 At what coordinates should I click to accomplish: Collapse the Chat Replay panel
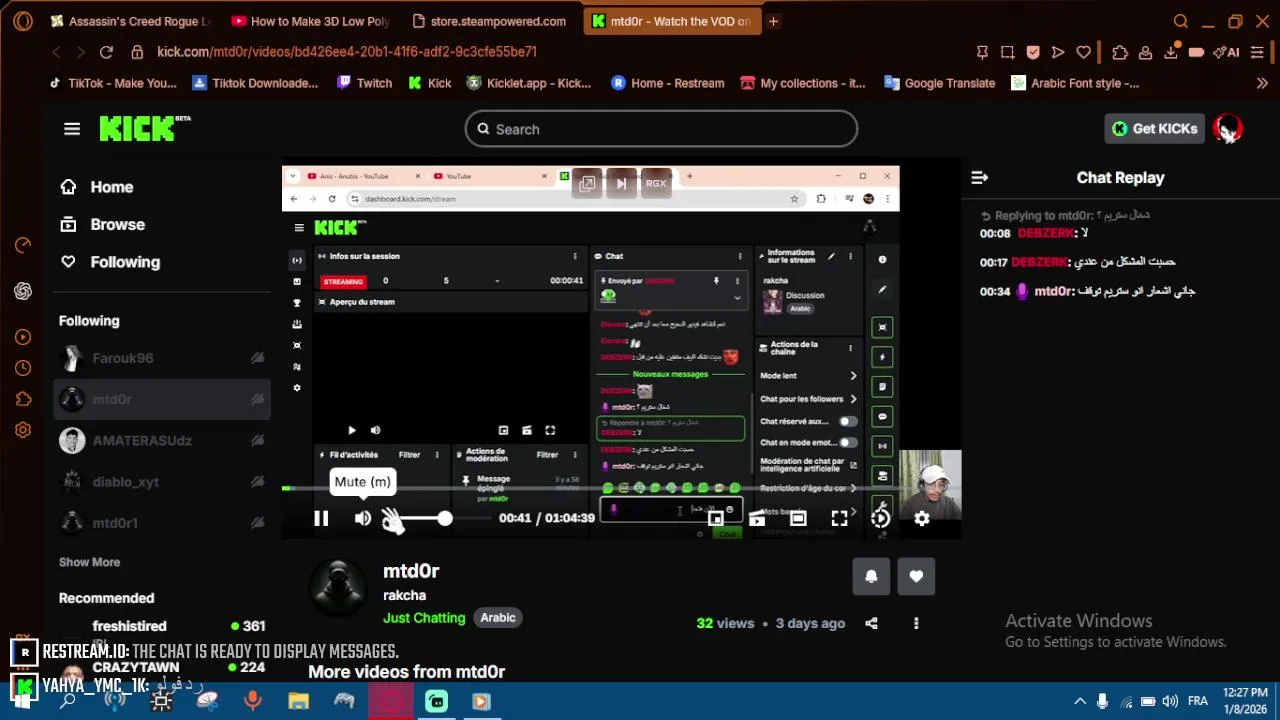point(980,177)
